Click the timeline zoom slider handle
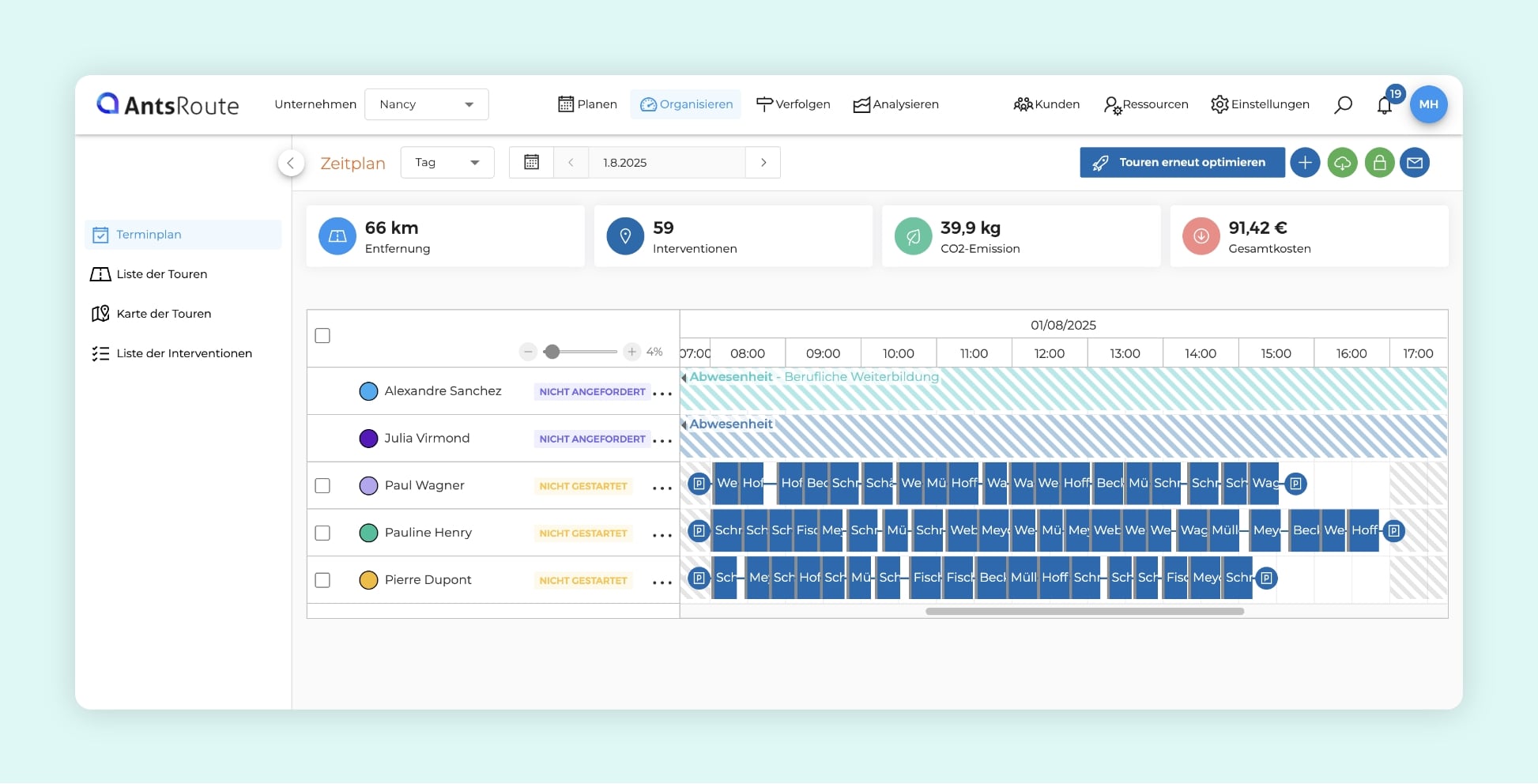 [x=552, y=352]
